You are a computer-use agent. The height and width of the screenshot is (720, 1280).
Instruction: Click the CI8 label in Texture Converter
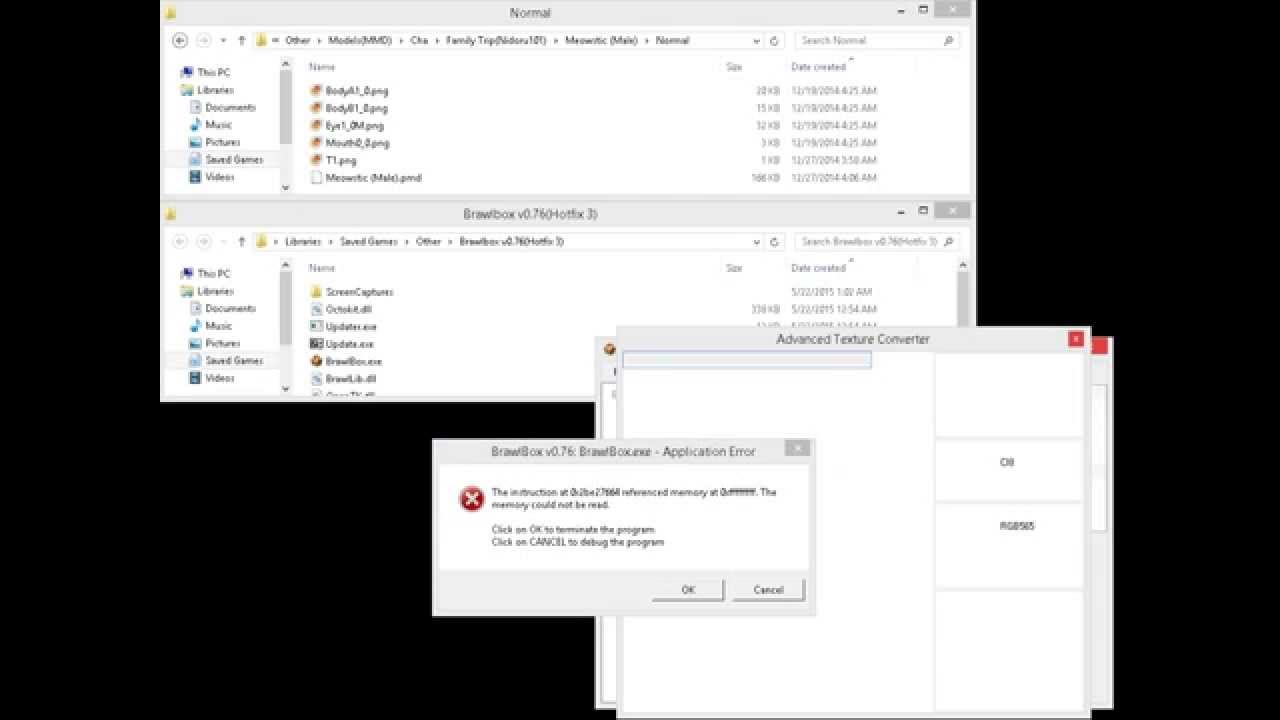pos(1007,463)
